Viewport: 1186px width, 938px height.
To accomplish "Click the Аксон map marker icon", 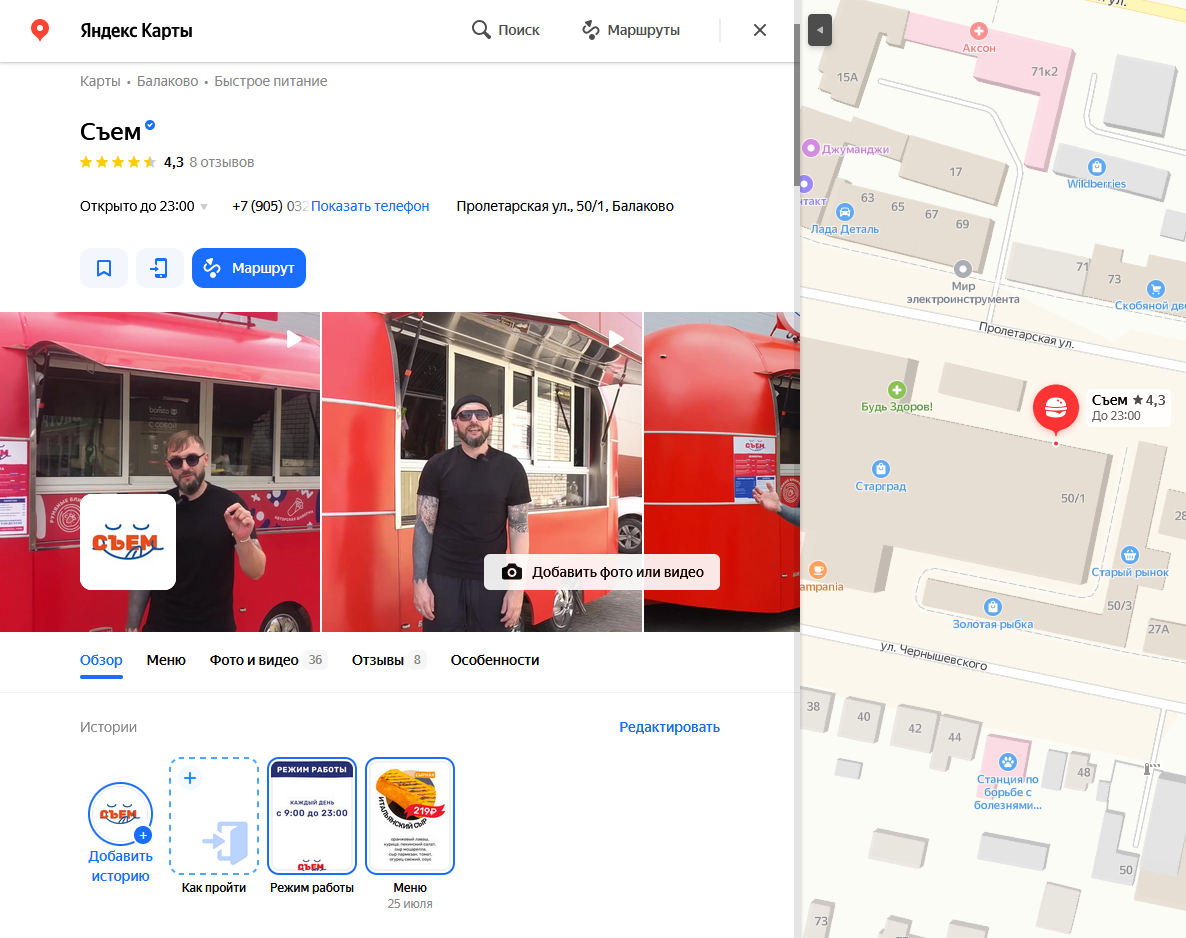I will (978, 31).
